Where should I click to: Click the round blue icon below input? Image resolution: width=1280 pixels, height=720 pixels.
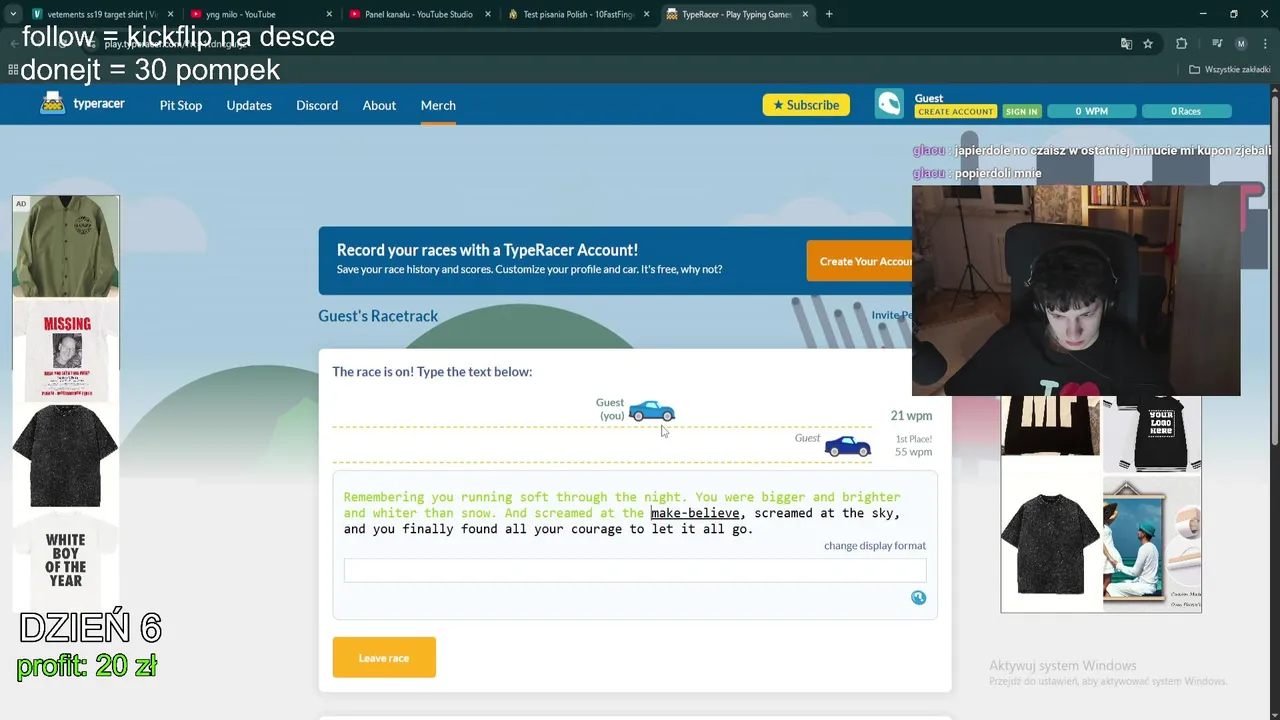tap(918, 598)
